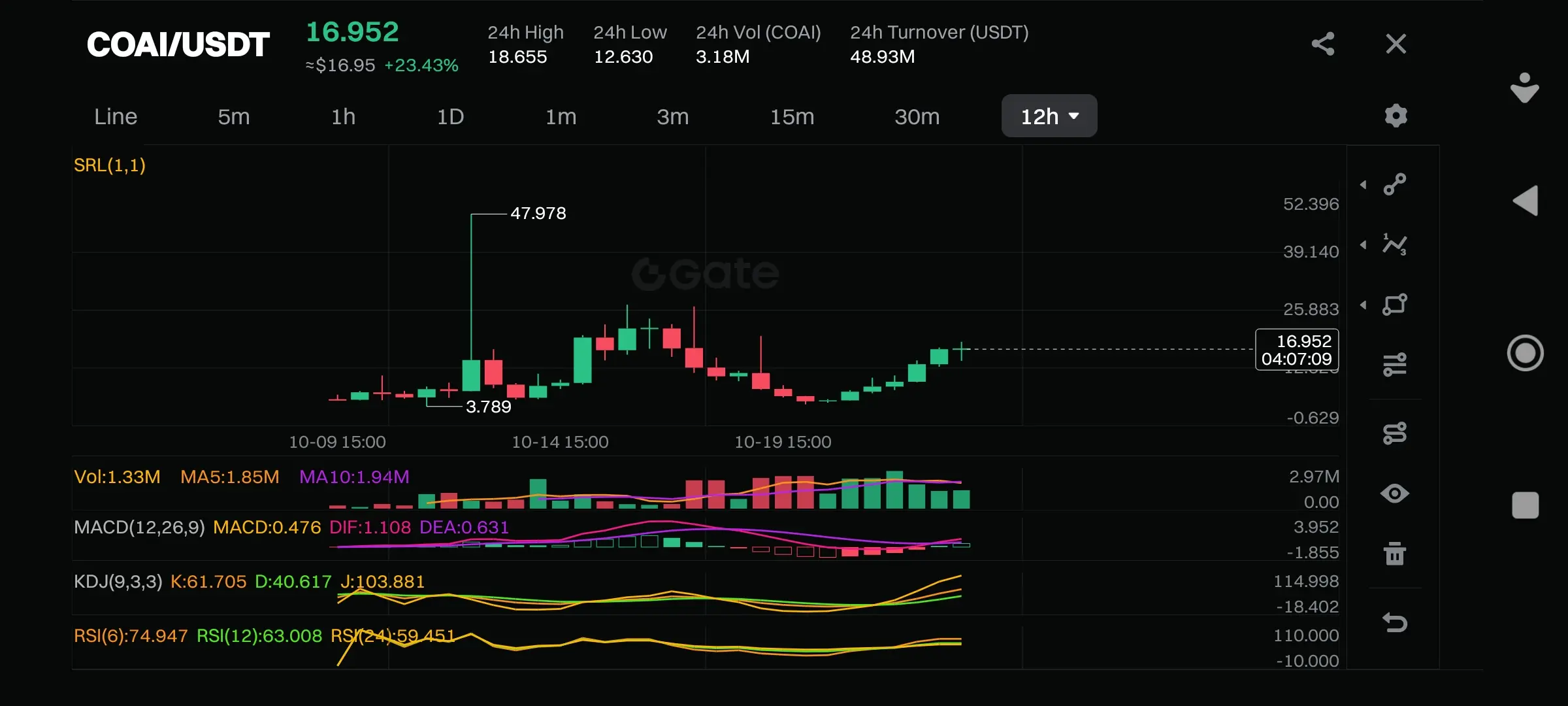Select the 5m timeframe
Screen dimensions: 1568x706
tap(233, 116)
